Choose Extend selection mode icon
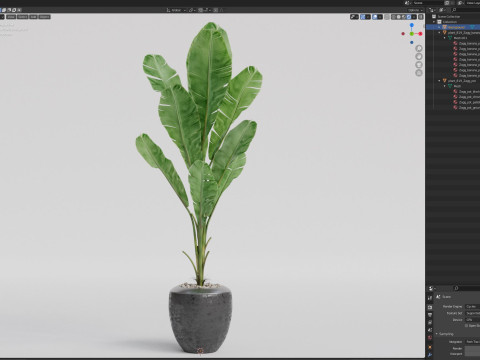 click(4, 10)
